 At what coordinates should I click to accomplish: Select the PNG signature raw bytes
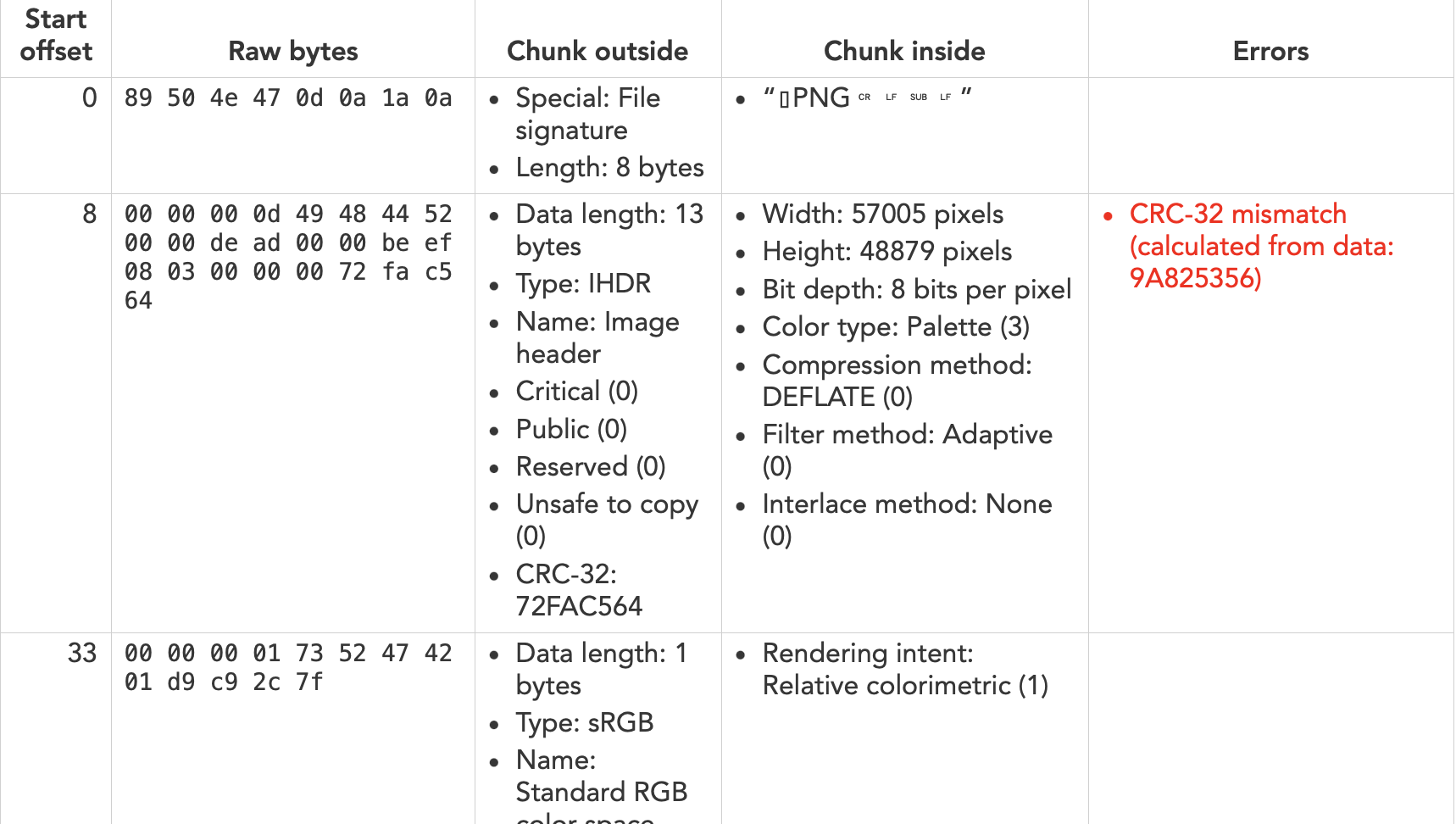click(288, 98)
